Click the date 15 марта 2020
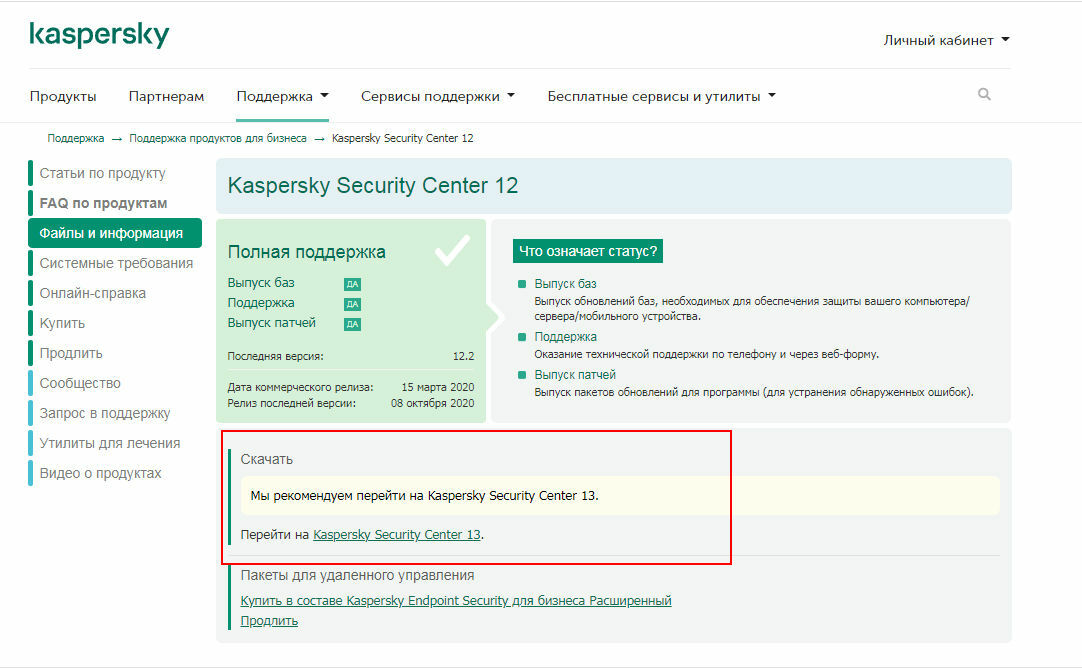Screen dimensions: 1082x668 437,387
